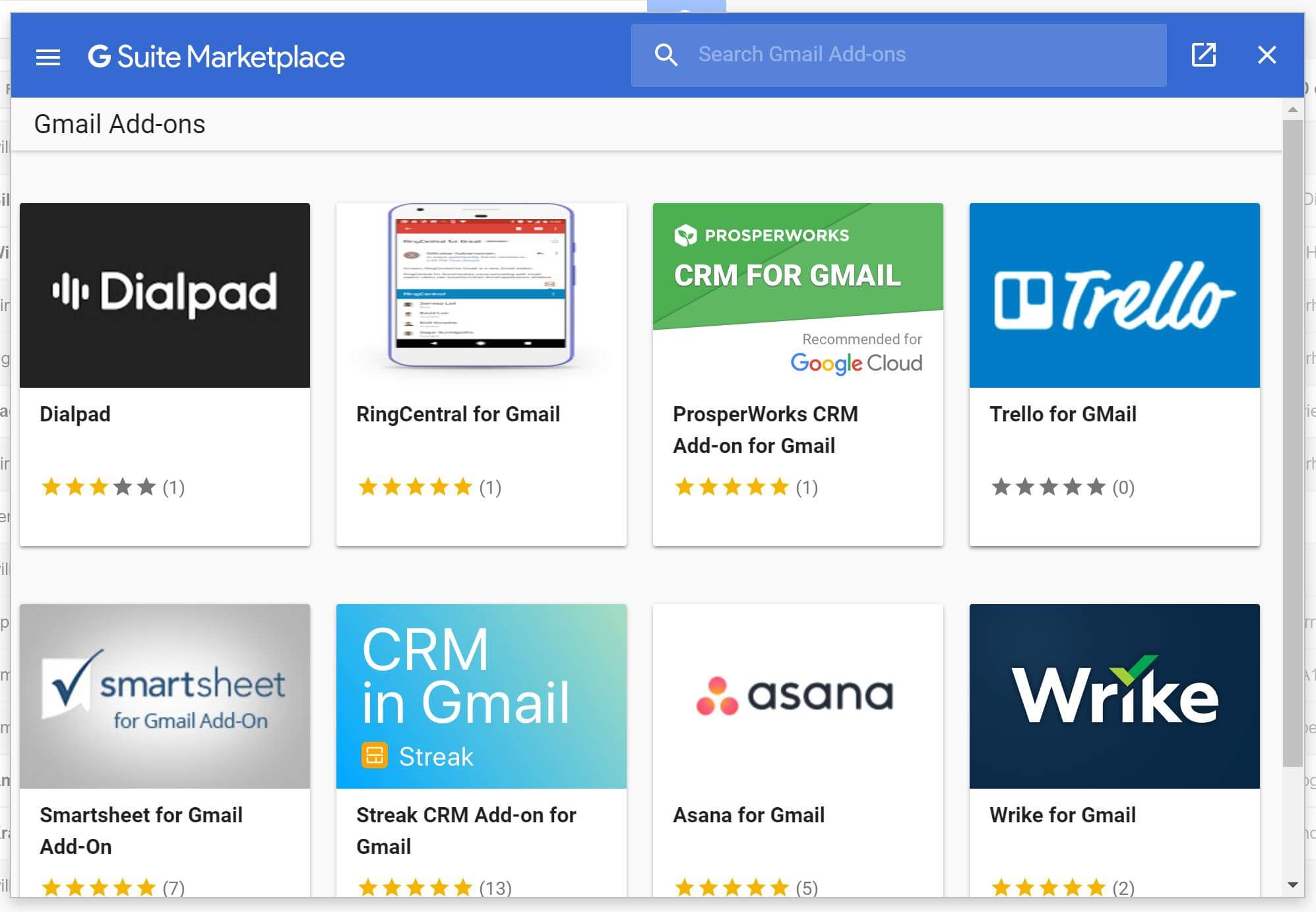Click the search magnifier icon
Viewport: 1316px width, 912px height.
pos(666,55)
